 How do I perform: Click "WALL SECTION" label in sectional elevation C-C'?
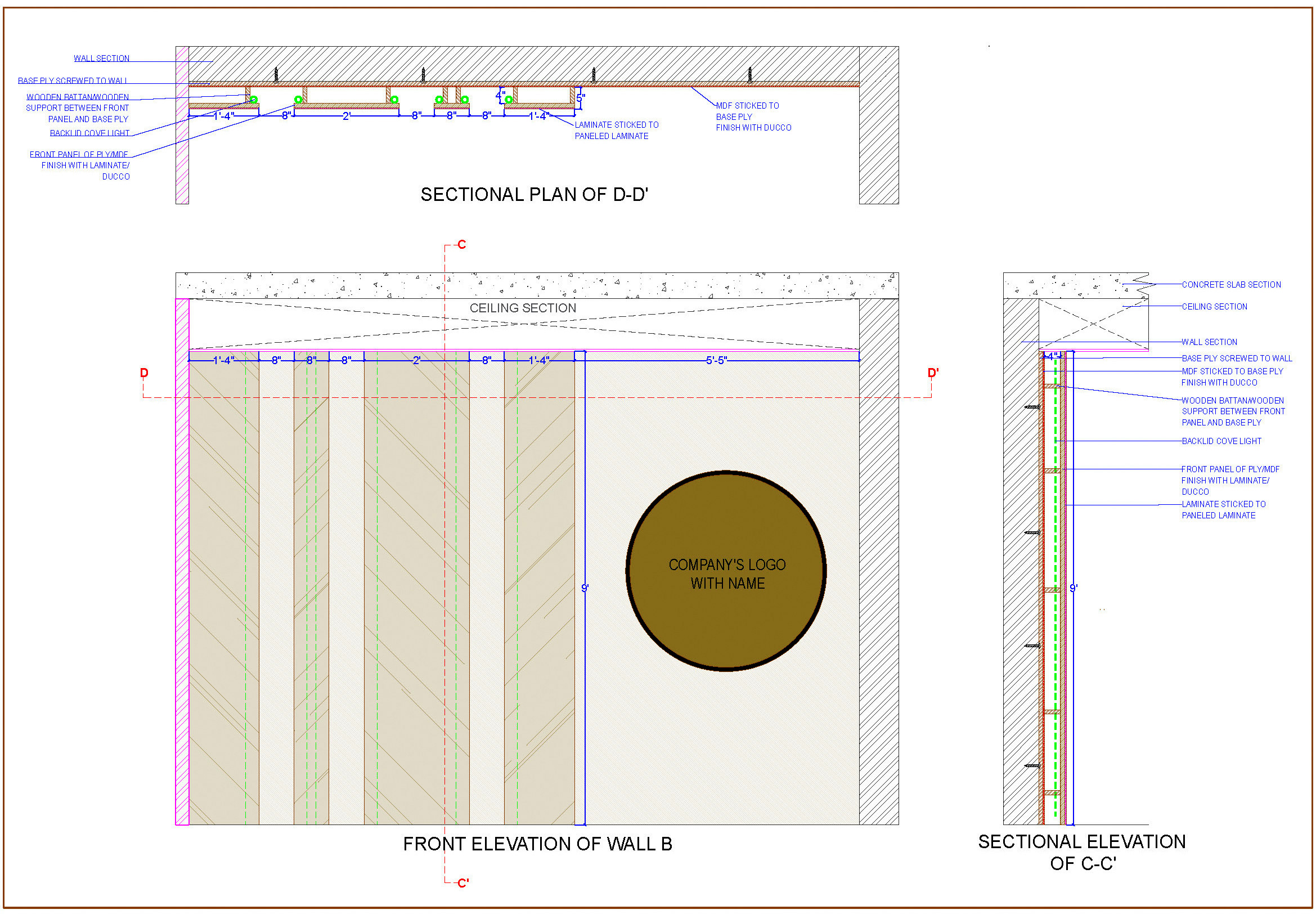pos(1209,342)
